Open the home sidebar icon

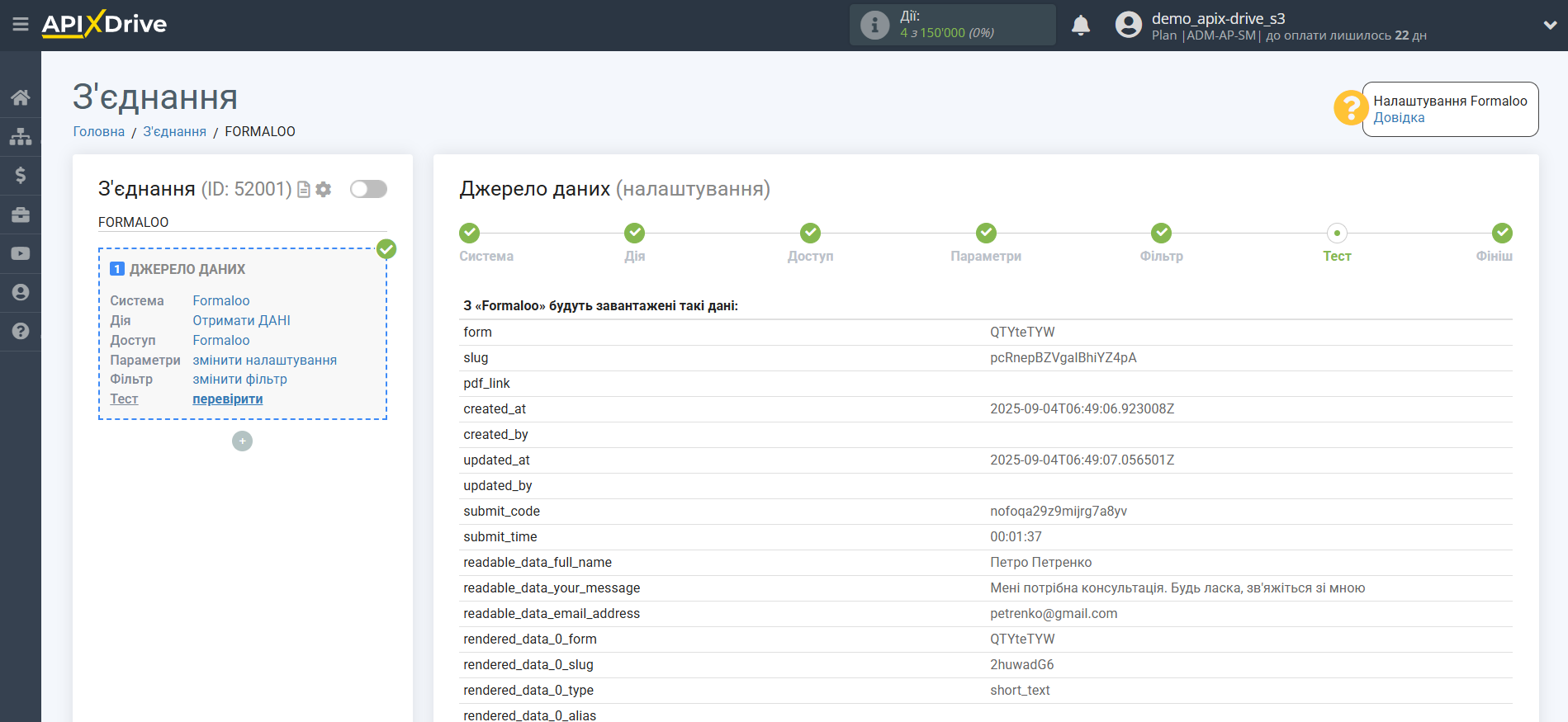tap(21, 97)
